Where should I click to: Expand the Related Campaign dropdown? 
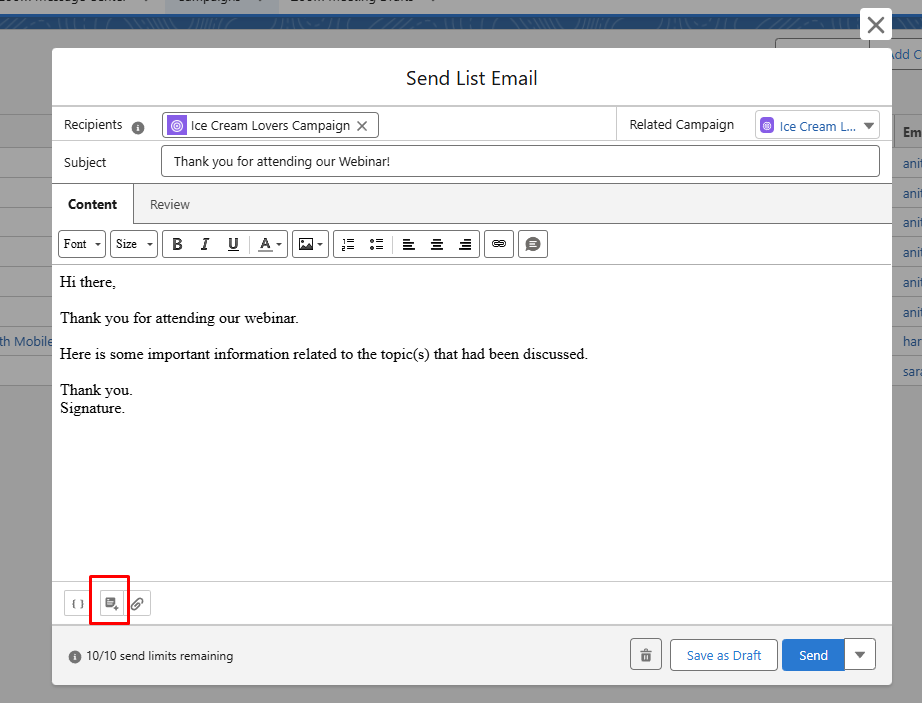coord(868,126)
